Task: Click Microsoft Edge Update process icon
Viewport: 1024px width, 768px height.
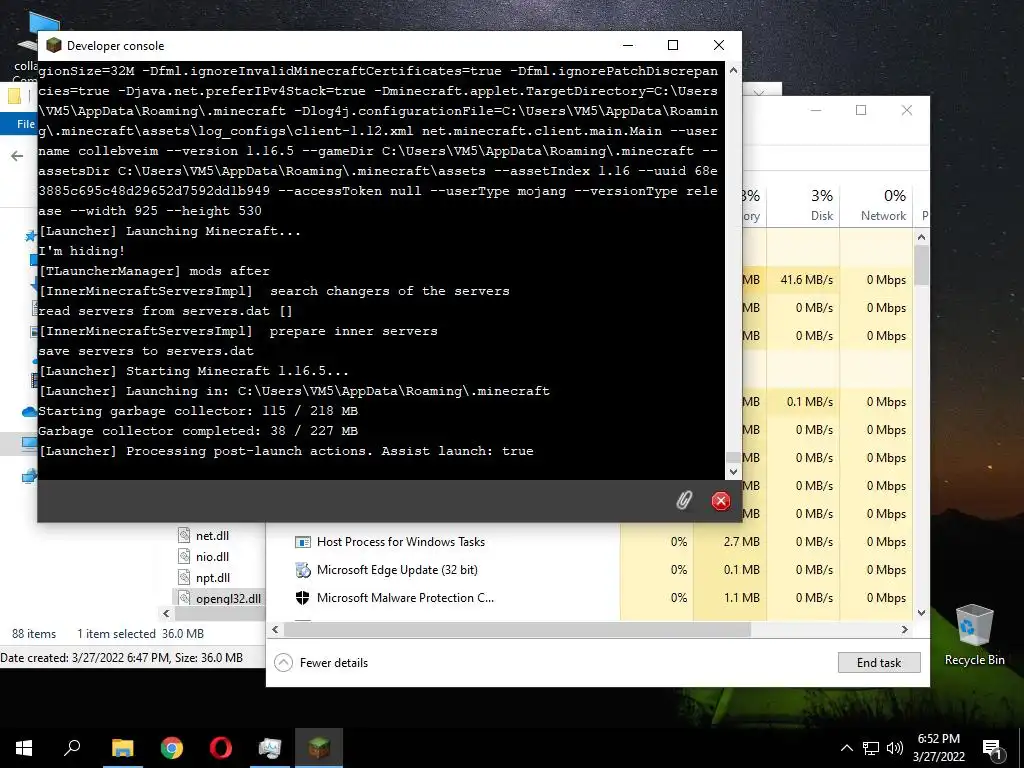Action: pos(302,570)
